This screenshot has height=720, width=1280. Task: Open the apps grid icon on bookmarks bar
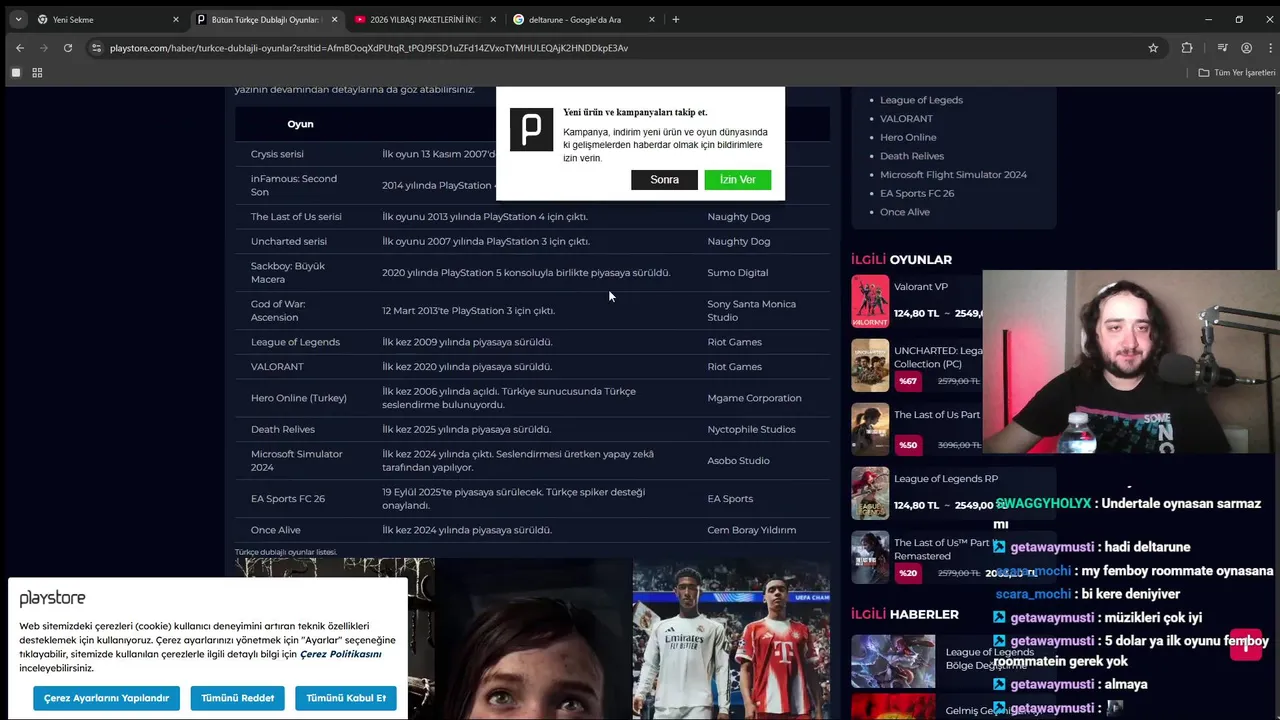pyautogui.click(x=37, y=73)
